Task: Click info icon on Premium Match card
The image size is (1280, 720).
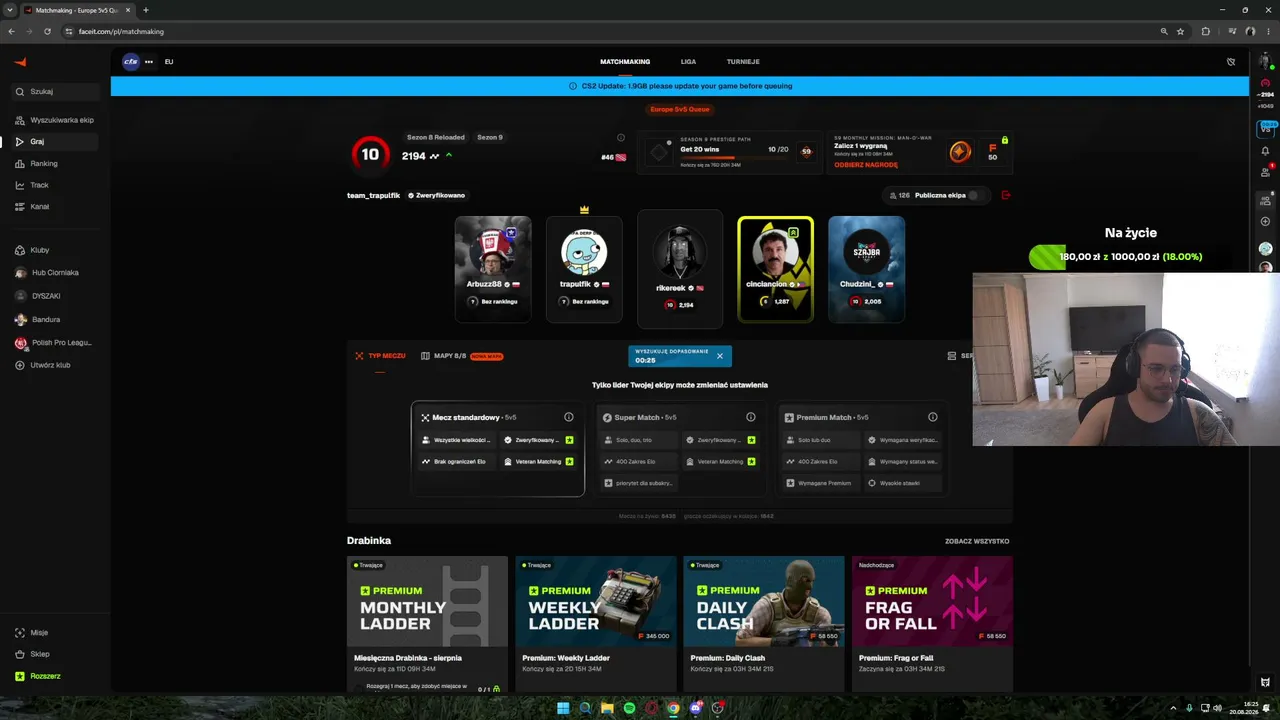Action: [x=933, y=418]
